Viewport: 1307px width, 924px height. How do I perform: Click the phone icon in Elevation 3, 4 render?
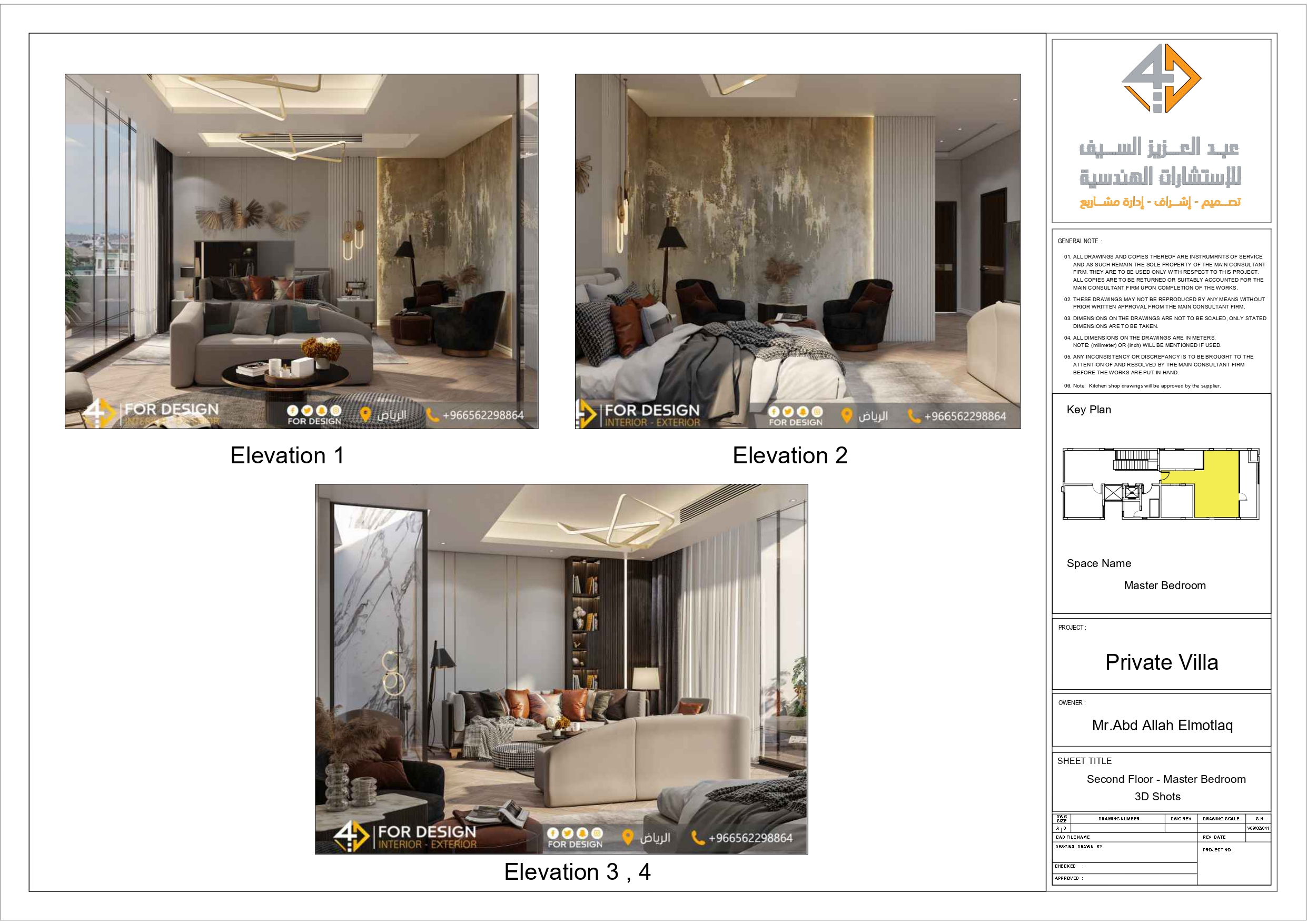click(x=697, y=838)
